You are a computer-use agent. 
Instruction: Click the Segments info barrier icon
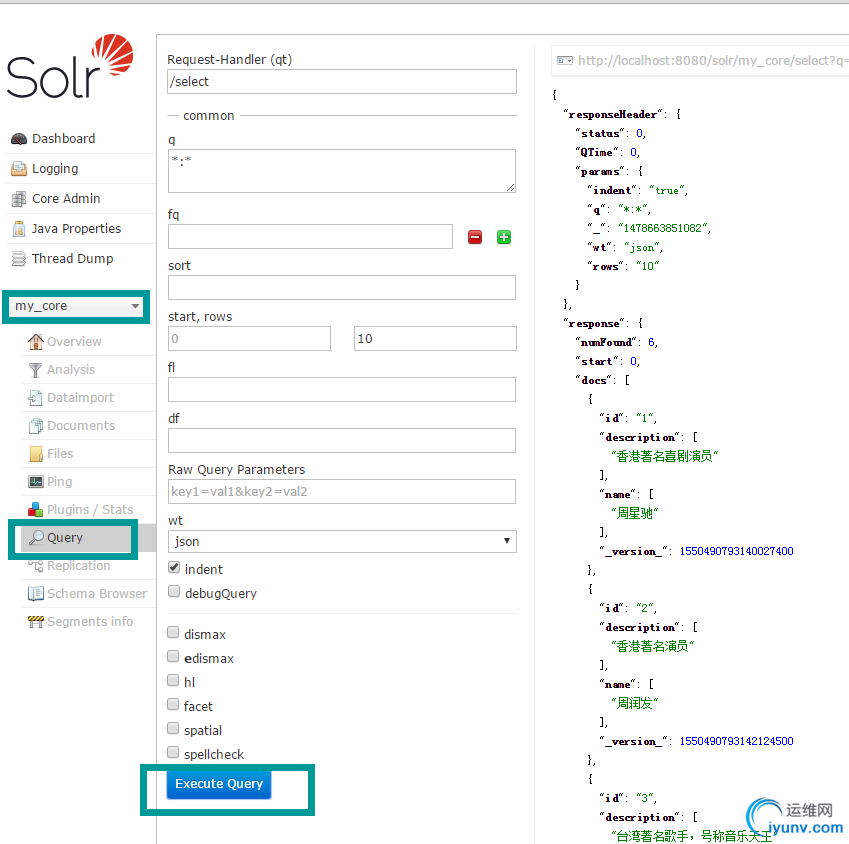coord(36,621)
